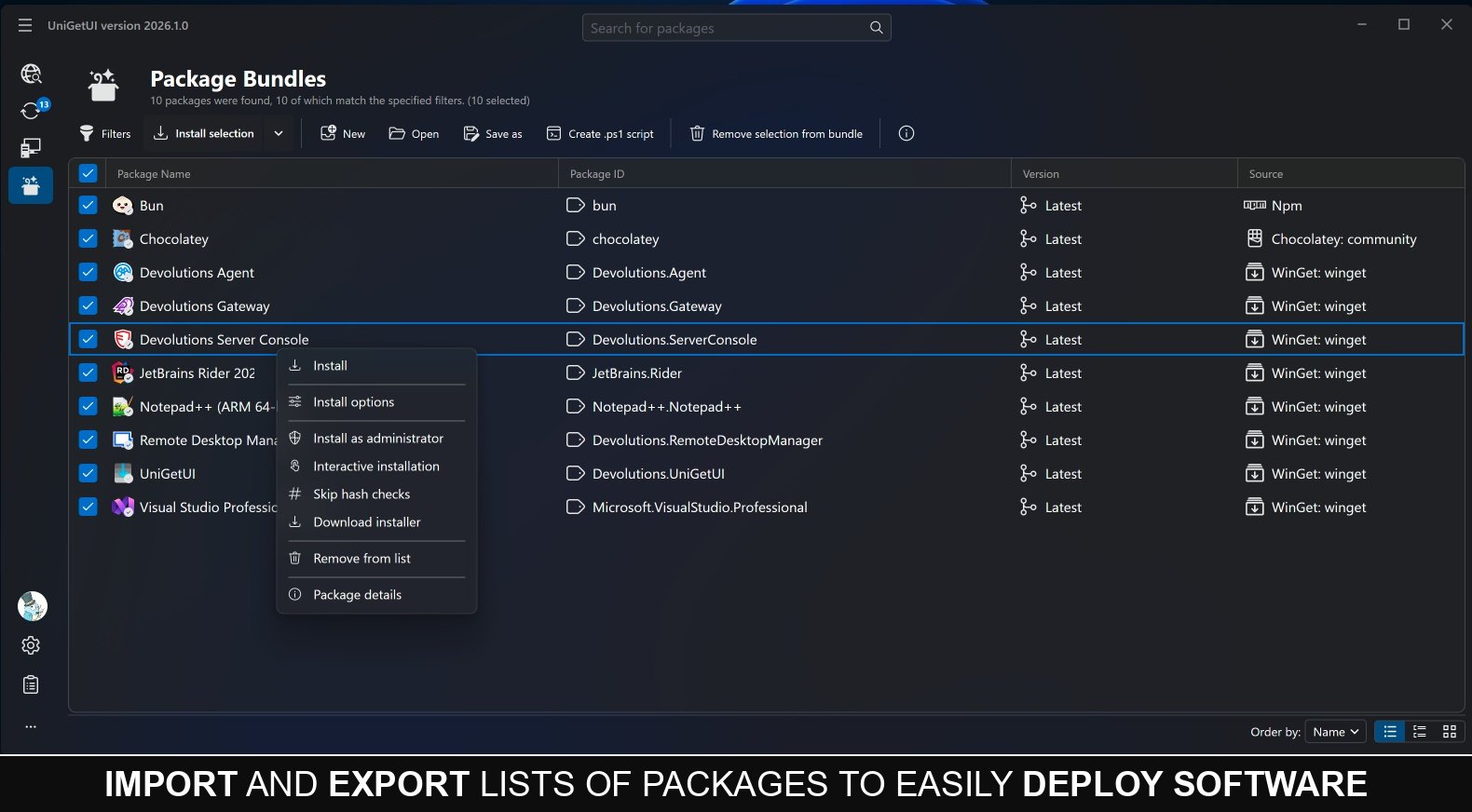This screenshot has height=812, width=1472.
Task: Open the Order by Name dropdown
Action: (1335, 732)
